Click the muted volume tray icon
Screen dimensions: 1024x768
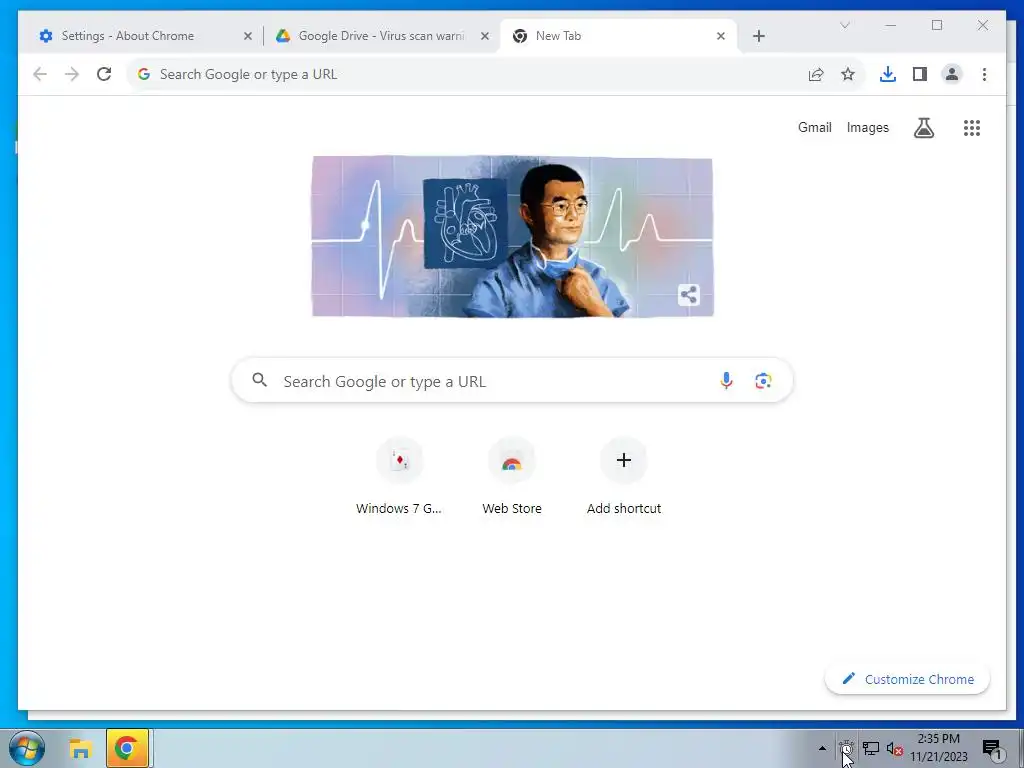click(x=894, y=749)
